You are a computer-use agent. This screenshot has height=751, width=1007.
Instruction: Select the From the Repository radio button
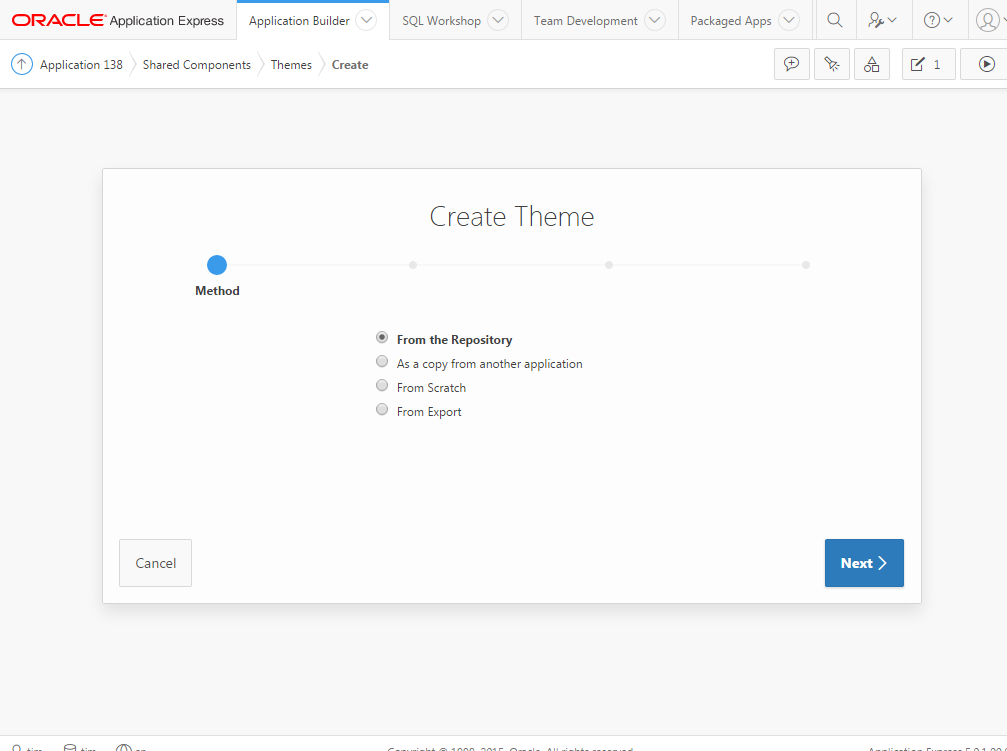[x=382, y=338]
